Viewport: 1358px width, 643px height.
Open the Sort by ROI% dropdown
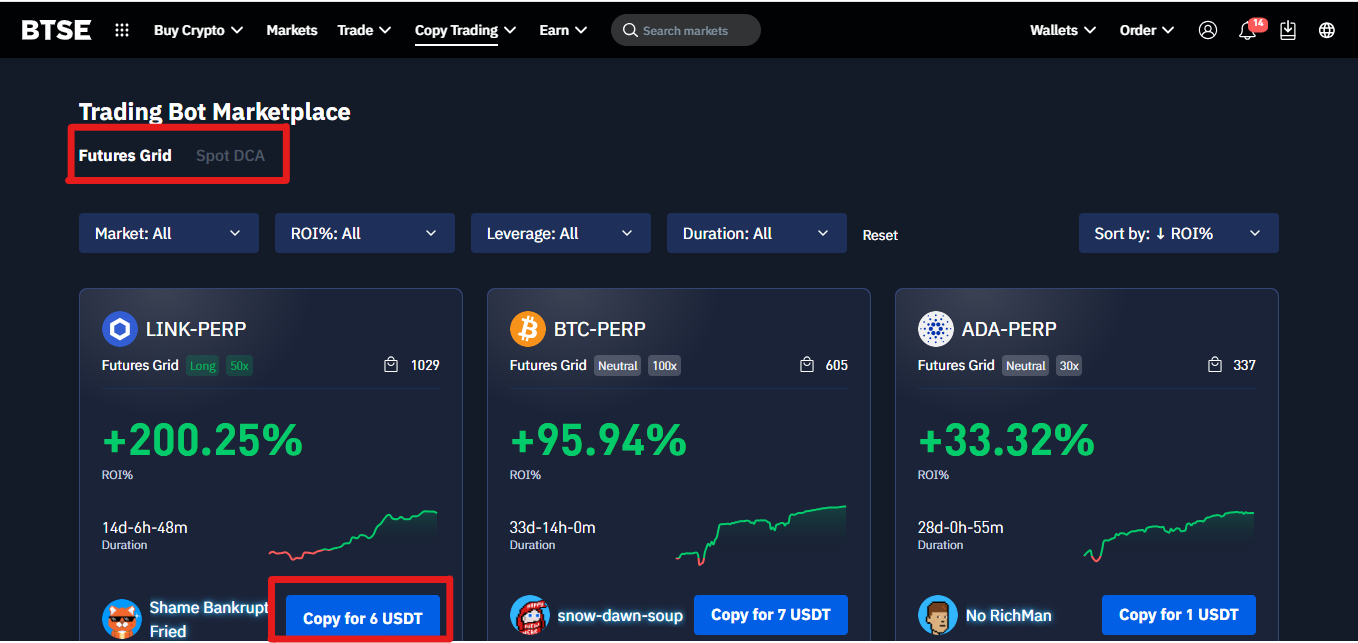coord(1179,233)
